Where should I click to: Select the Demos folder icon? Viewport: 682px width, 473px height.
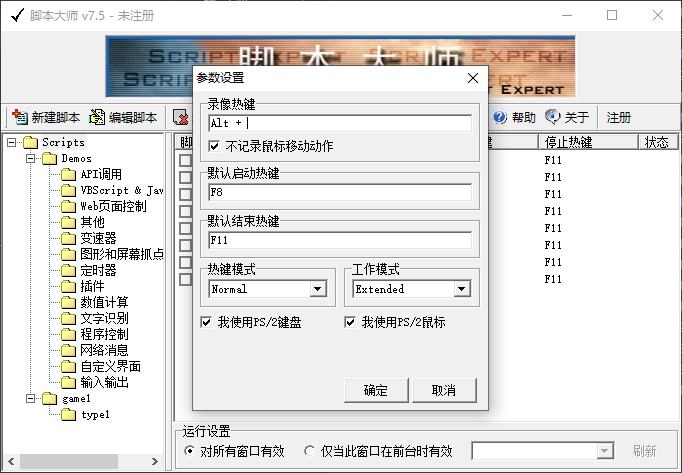tap(50, 158)
